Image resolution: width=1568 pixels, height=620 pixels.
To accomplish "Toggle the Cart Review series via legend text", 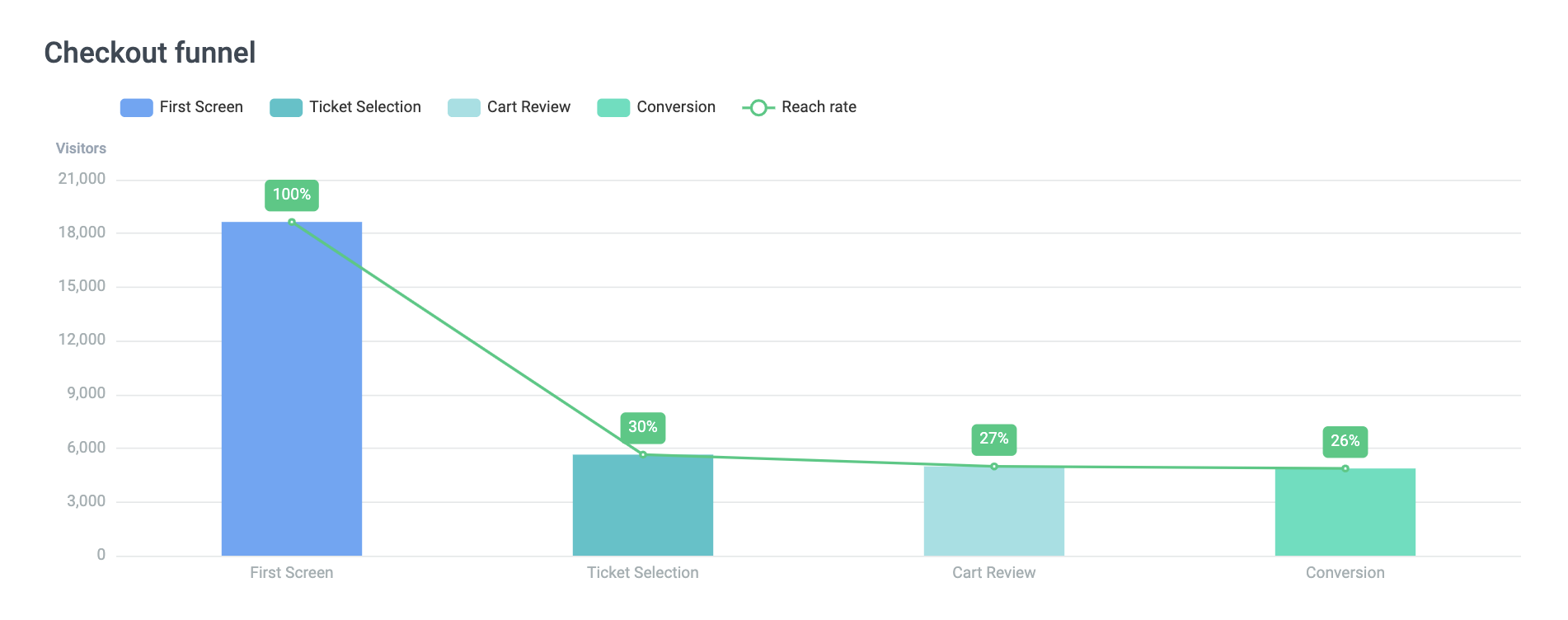I will coord(528,107).
